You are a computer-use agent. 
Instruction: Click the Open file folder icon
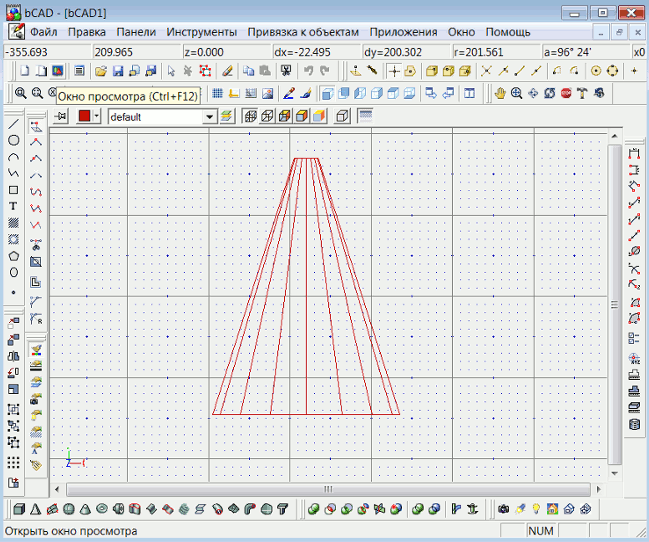(x=101, y=71)
